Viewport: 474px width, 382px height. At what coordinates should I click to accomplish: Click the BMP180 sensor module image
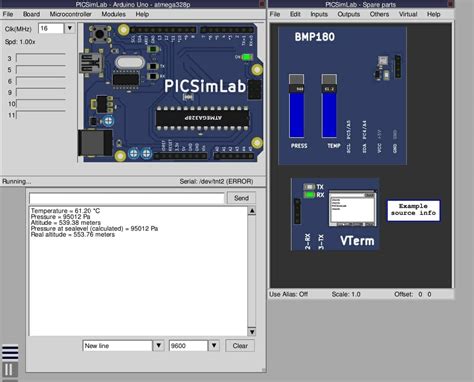pyautogui.click(x=387, y=68)
